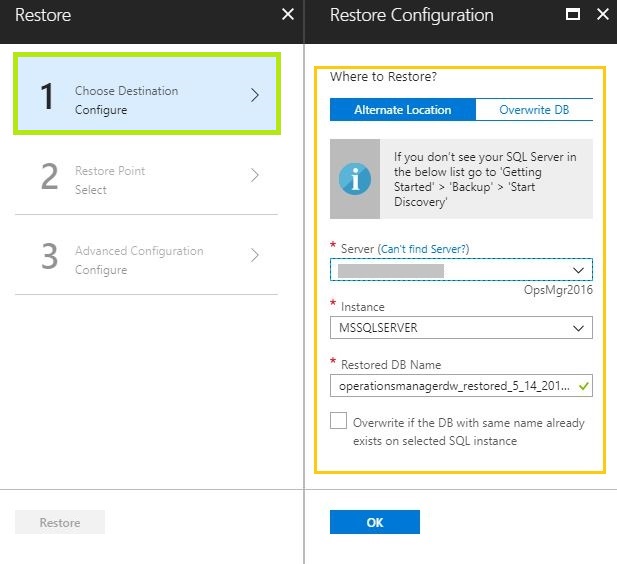Enable overwrite if DB name exists checkbox
Viewport: 617px width, 564px height.
pyautogui.click(x=338, y=421)
